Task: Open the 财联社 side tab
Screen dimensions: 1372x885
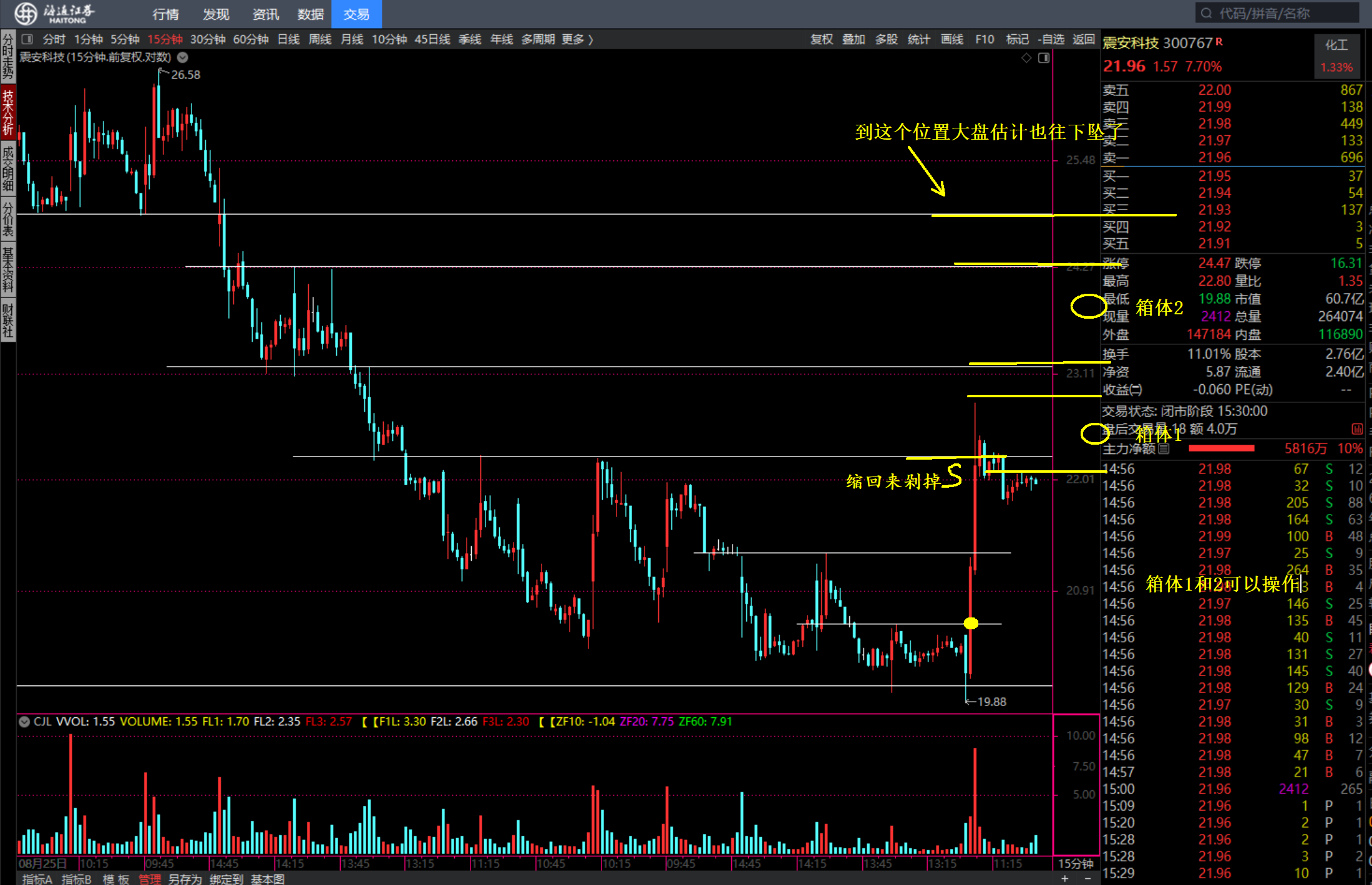Action: (x=7, y=320)
